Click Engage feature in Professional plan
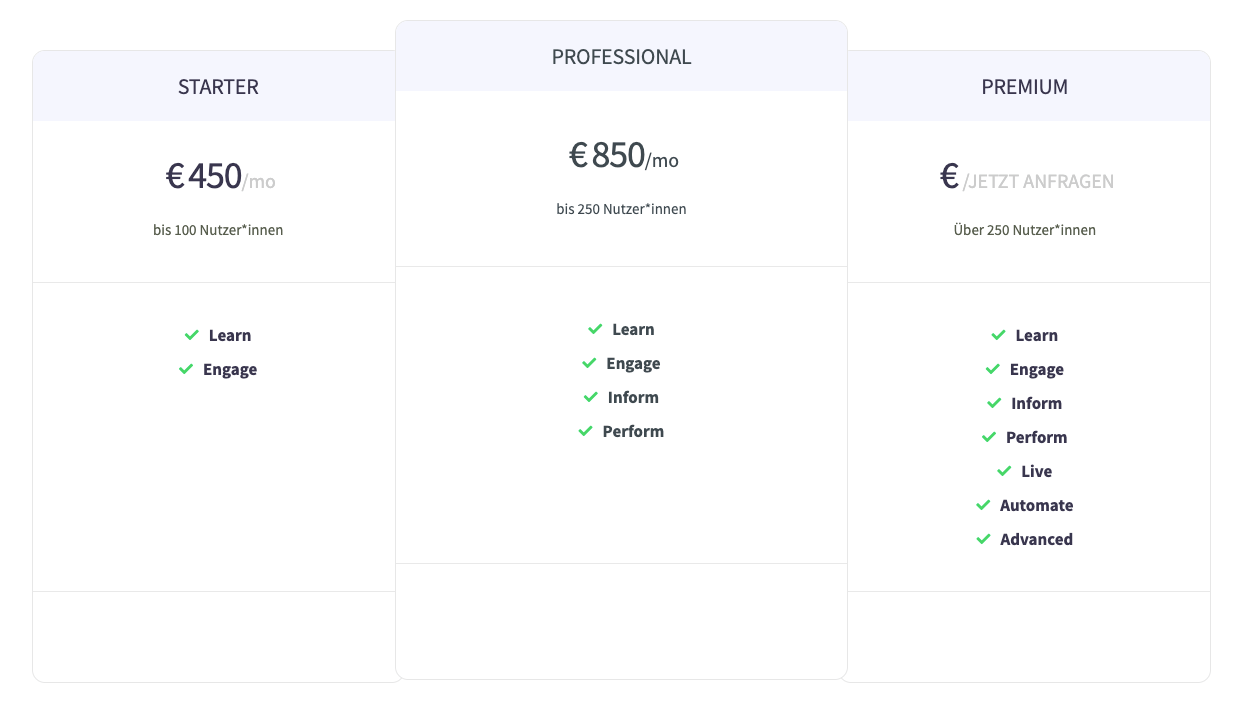 (x=633, y=364)
